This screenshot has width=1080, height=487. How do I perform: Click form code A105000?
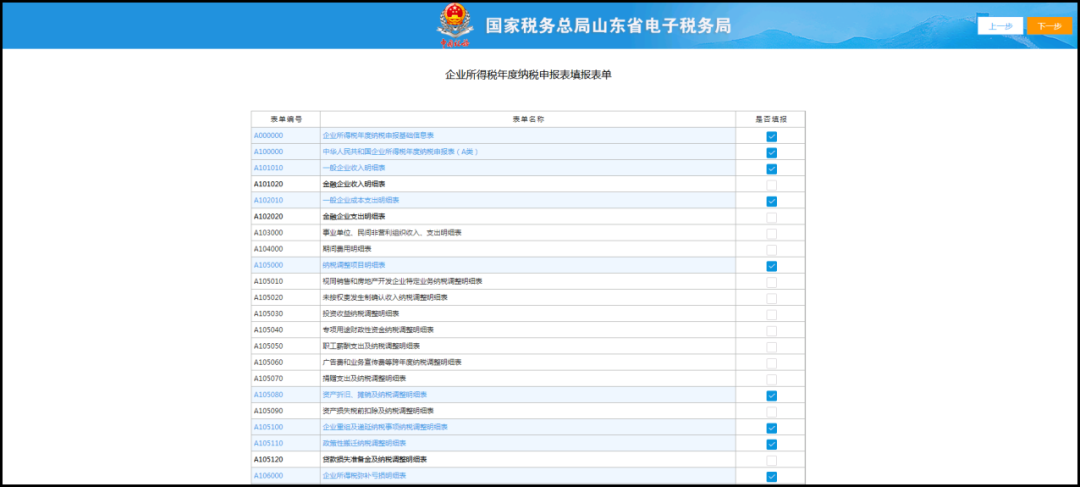pyautogui.click(x=269, y=265)
